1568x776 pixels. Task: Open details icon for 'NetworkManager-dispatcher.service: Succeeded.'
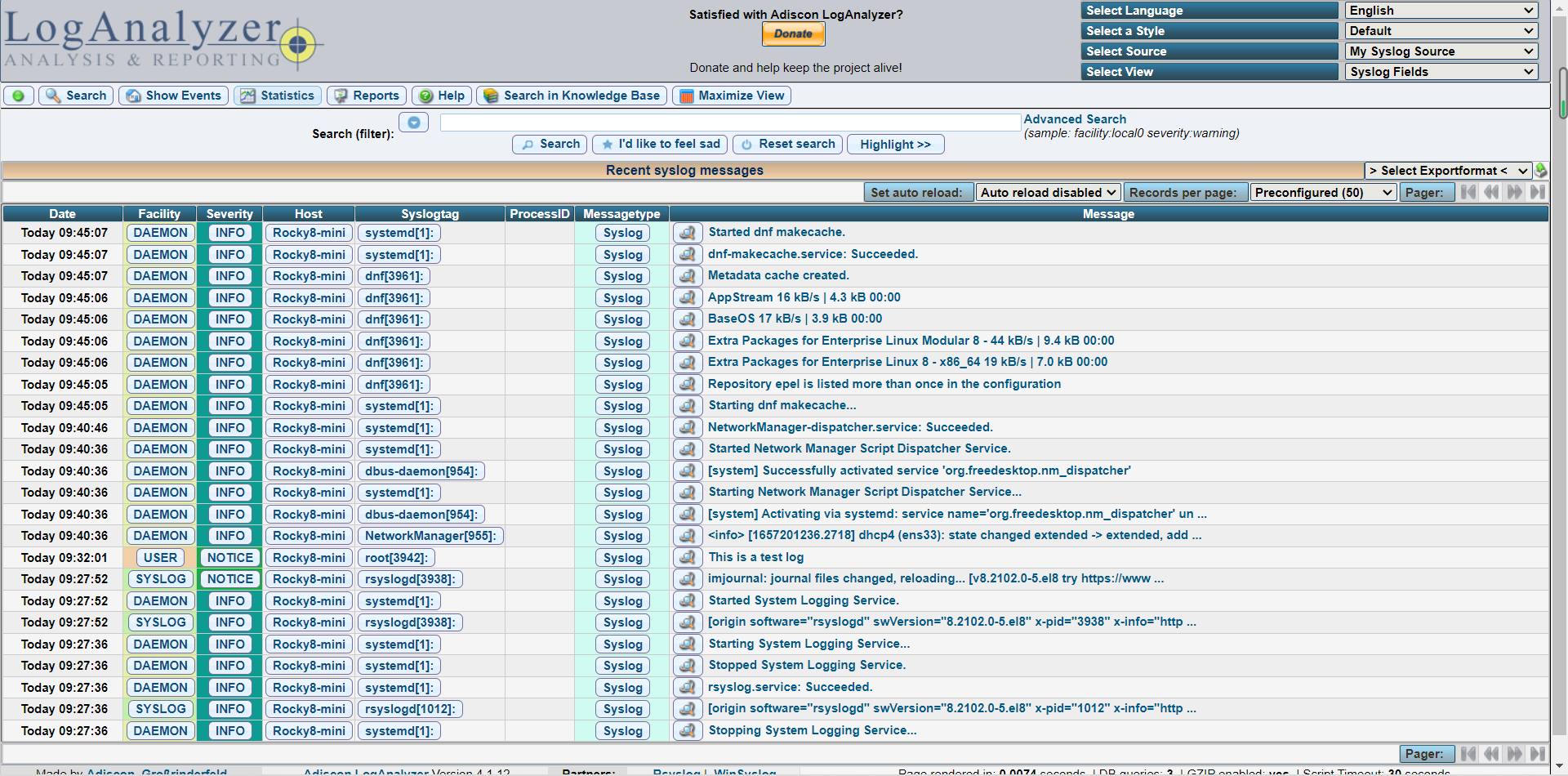coord(688,428)
